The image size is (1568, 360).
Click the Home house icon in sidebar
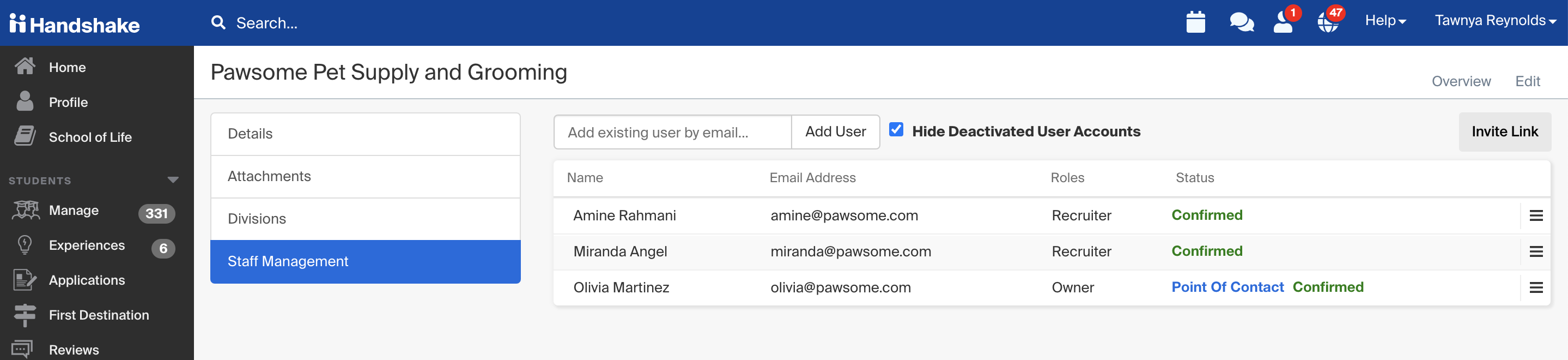pos(25,66)
